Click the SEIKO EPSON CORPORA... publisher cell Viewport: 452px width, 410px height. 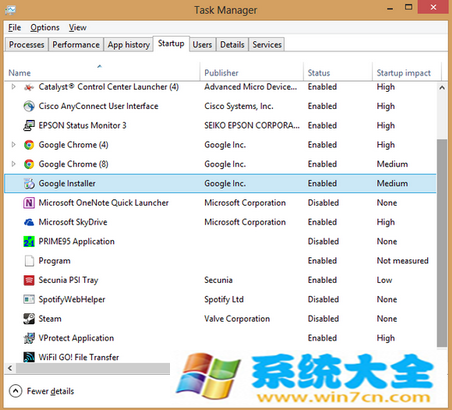(252, 126)
